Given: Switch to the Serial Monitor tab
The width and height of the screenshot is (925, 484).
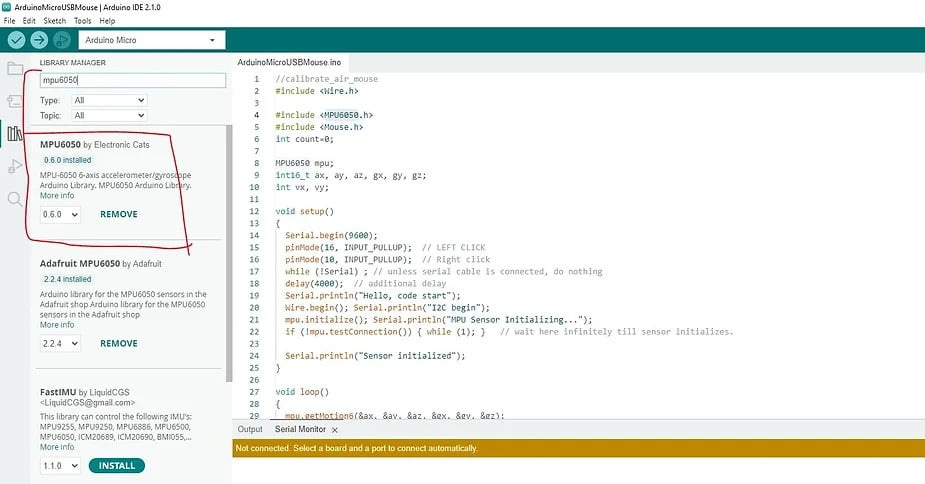Looking at the screenshot, I should point(300,429).
